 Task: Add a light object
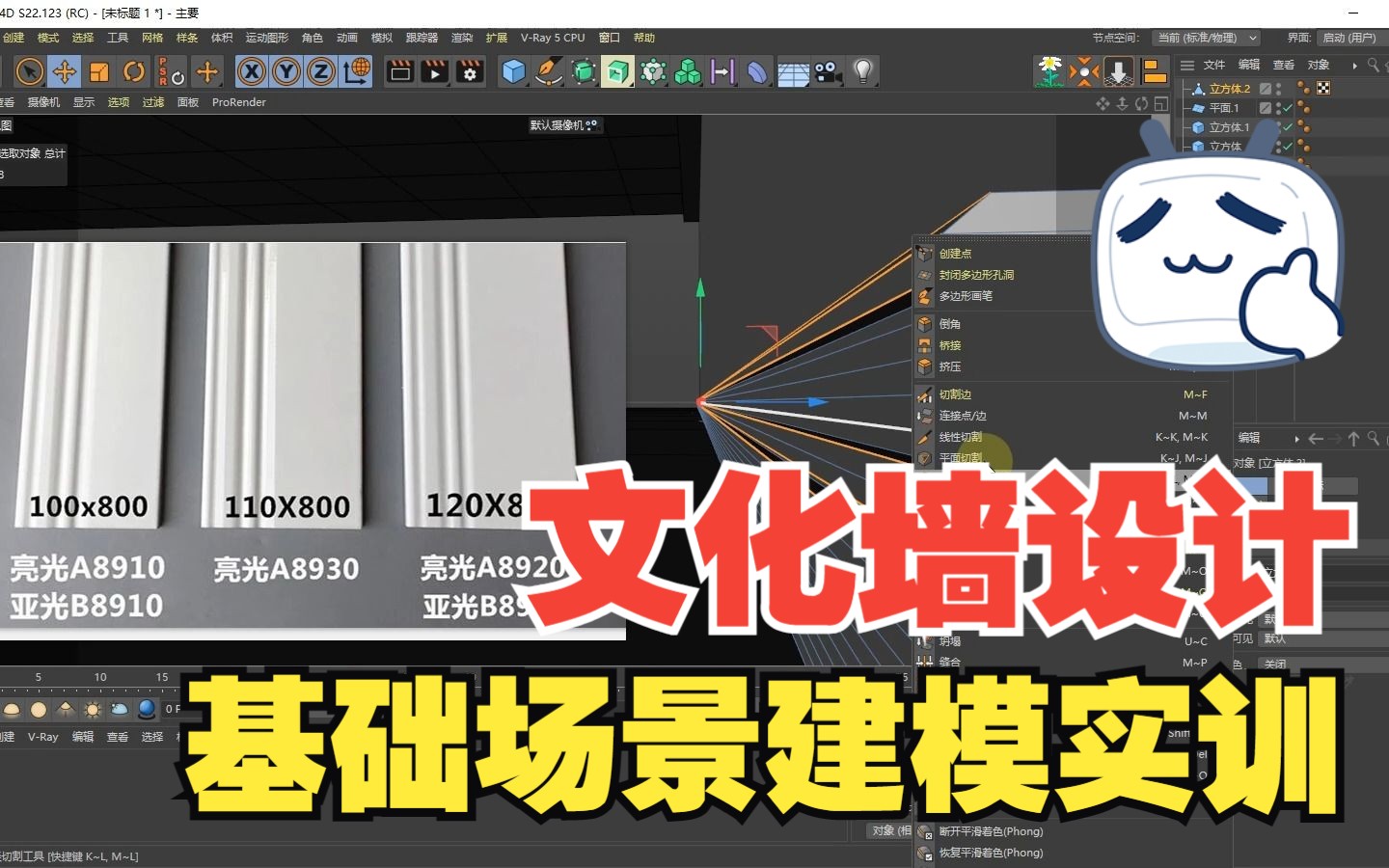pyautogui.click(x=863, y=71)
